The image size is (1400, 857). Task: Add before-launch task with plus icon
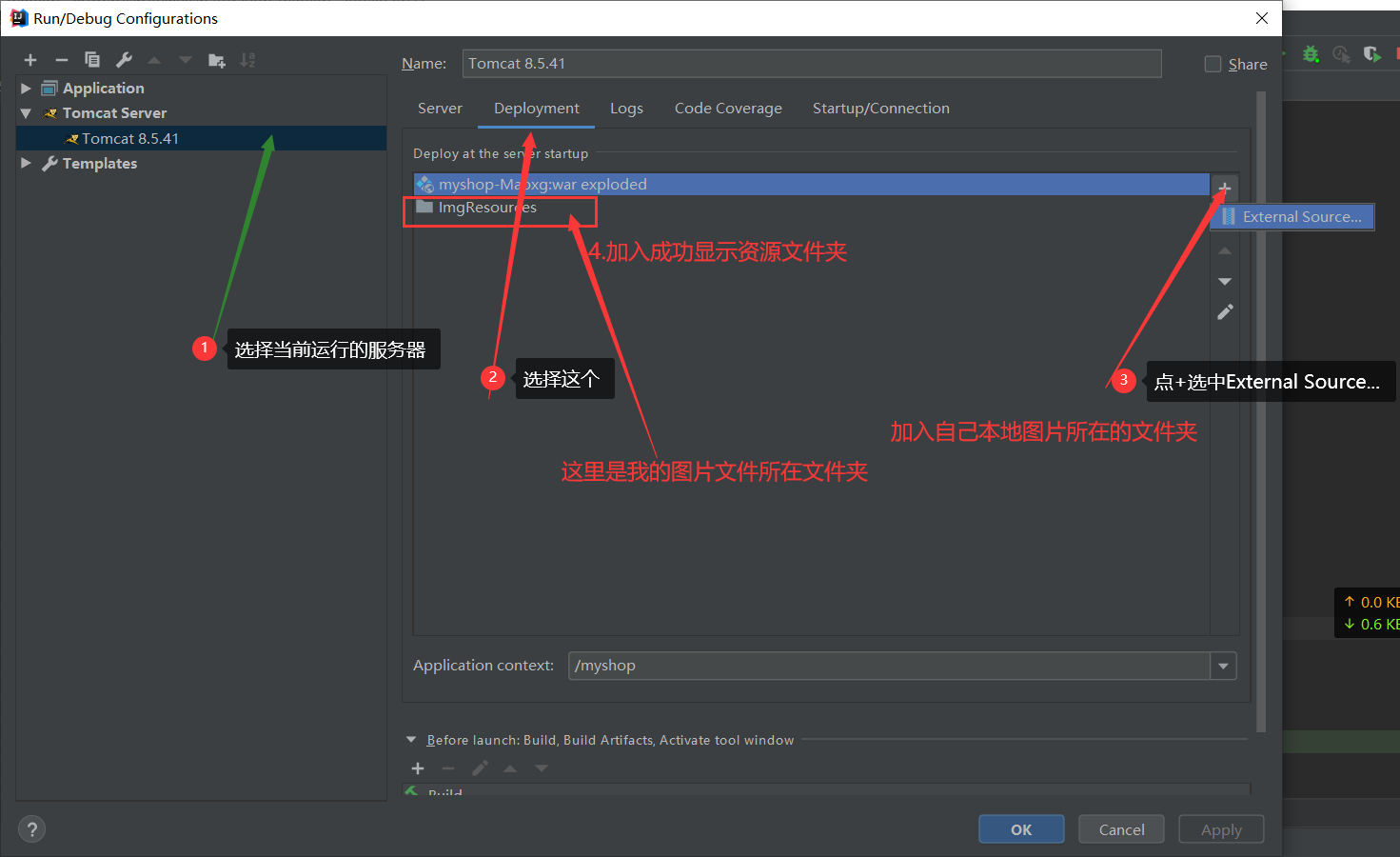click(418, 768)
